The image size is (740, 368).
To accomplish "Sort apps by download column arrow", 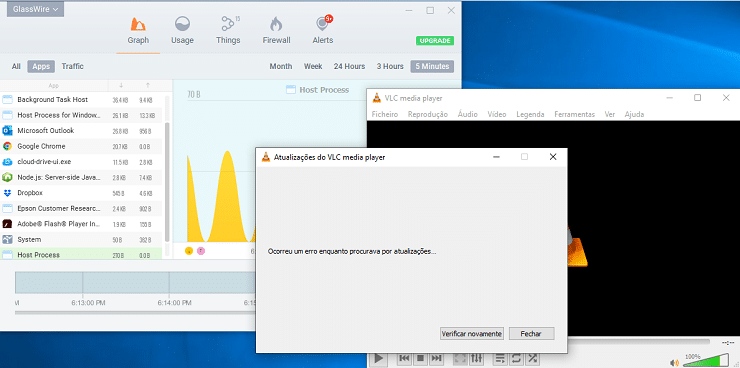I will [x=121, y=85].
